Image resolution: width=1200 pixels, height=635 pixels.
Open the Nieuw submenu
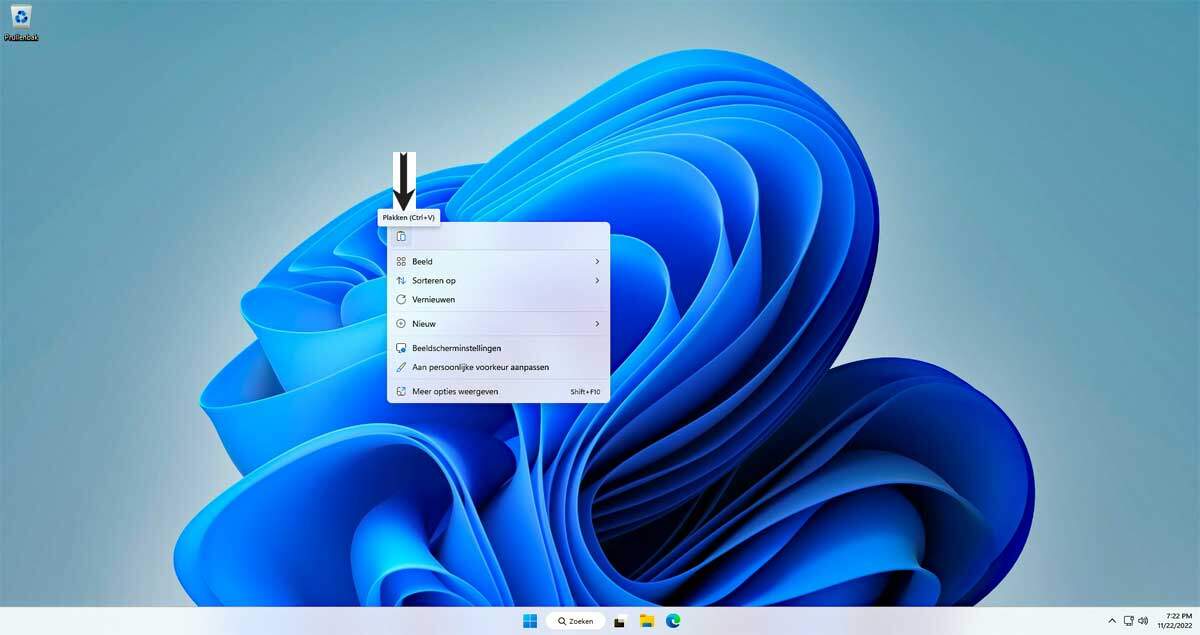coord(498,324)
